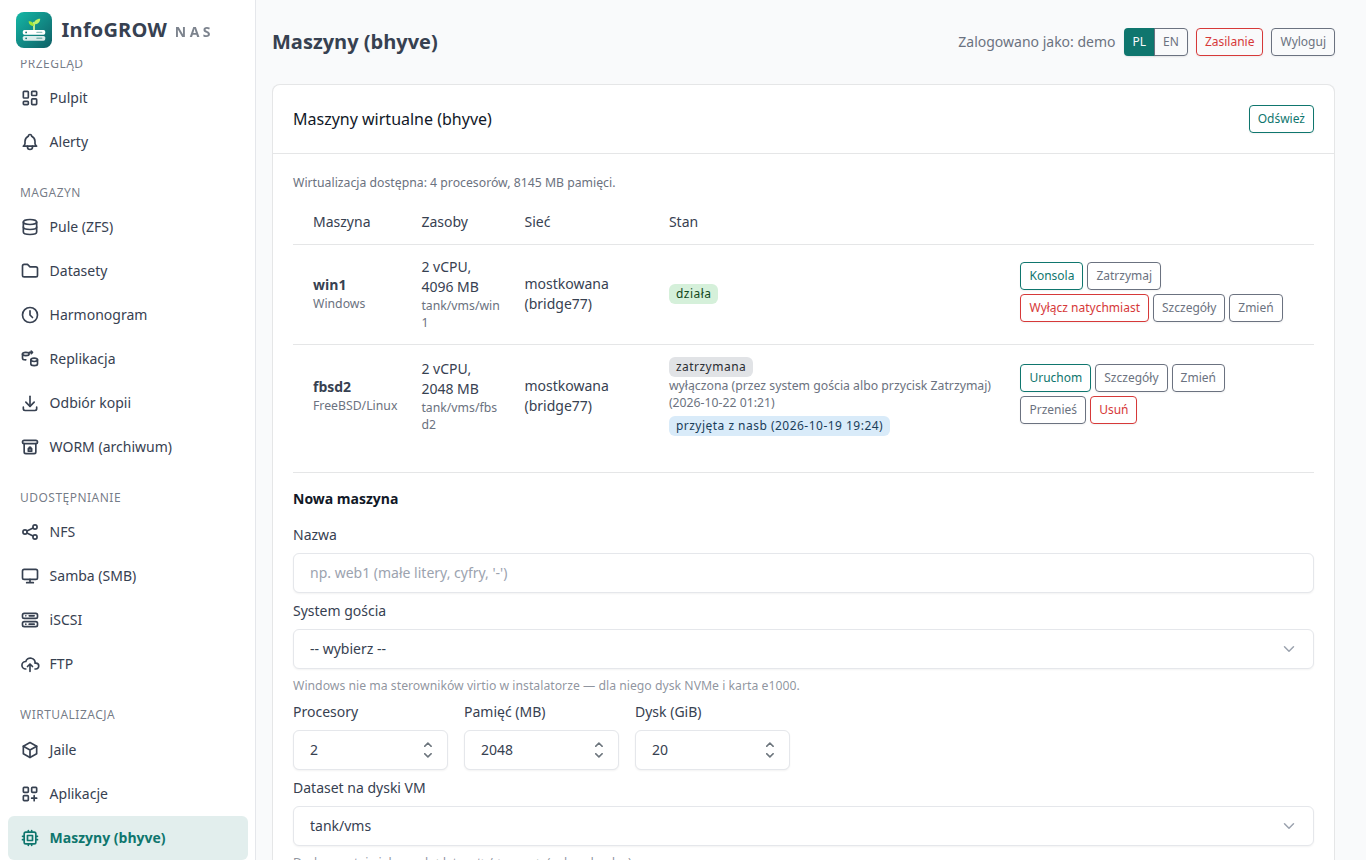Open Pulpit dashboard icon in sidebar
The image size is (1366, 860).
pyautogui.click(x=30, y=98)
